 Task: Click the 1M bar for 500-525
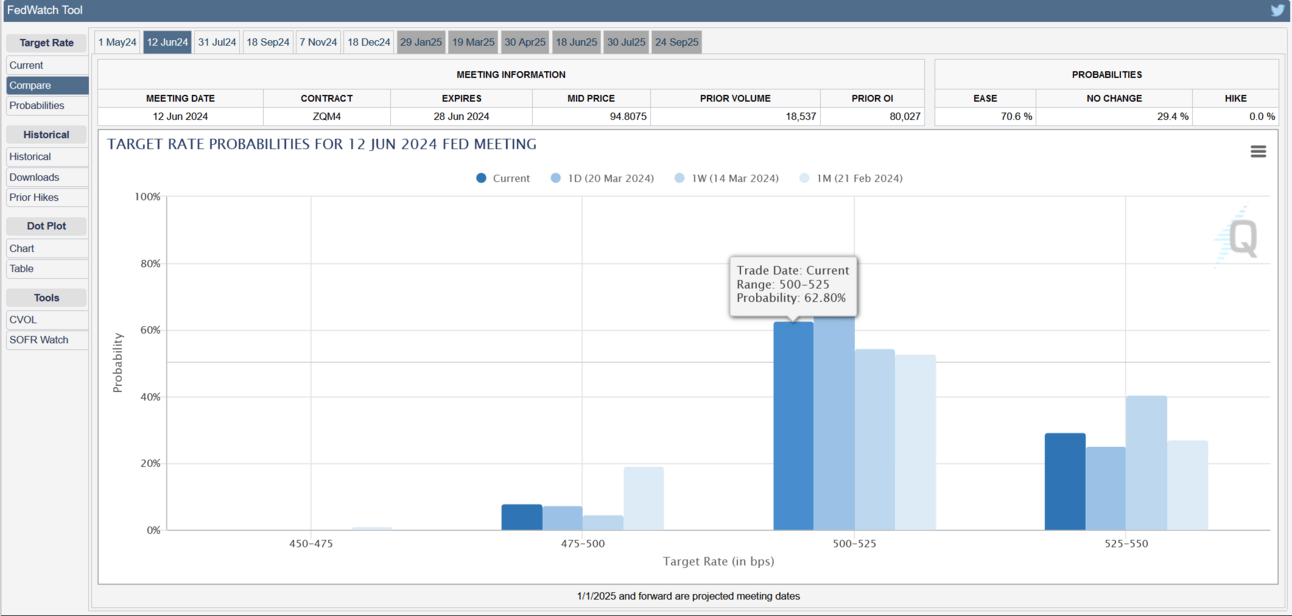coord(916,443)
